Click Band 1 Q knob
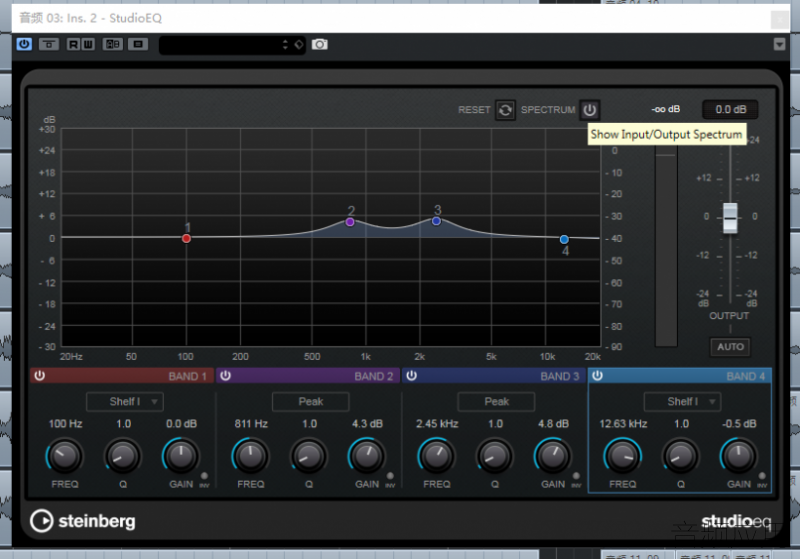This screenshot has width=800, height=559. point(123,455)
